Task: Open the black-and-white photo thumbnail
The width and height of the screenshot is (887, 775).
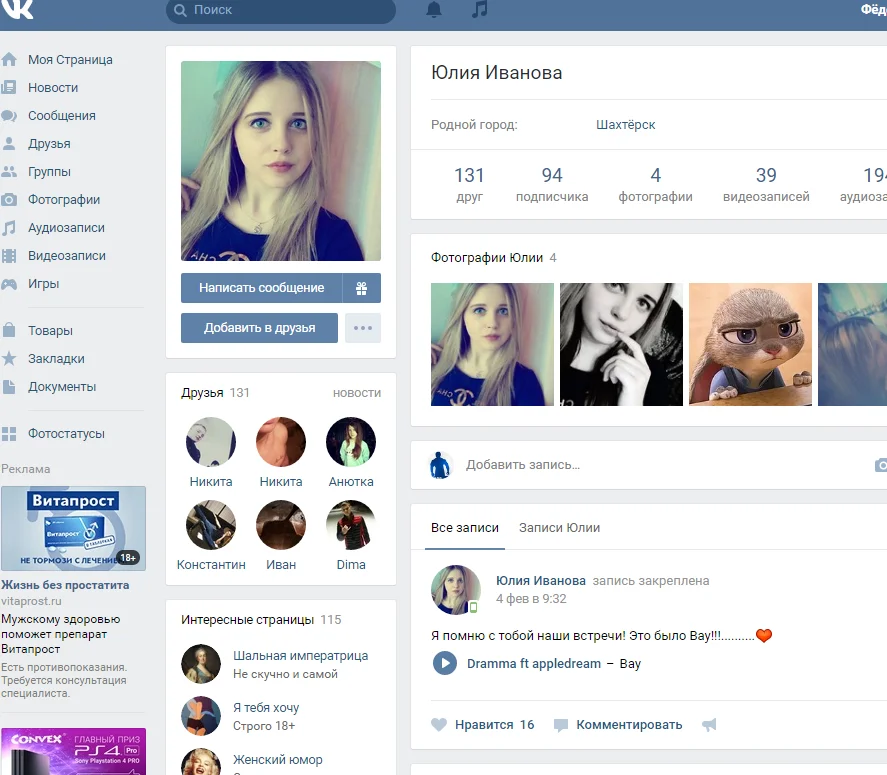Action: (x=621, y=345)
